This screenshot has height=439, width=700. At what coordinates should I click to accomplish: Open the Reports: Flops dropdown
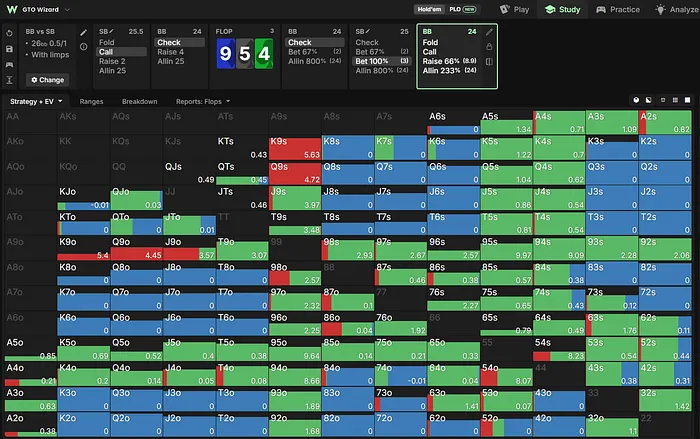203,101
